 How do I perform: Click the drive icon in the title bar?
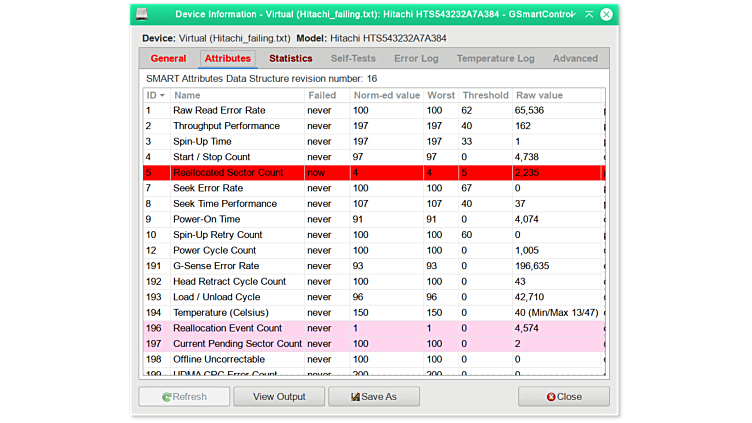[144, 14]
